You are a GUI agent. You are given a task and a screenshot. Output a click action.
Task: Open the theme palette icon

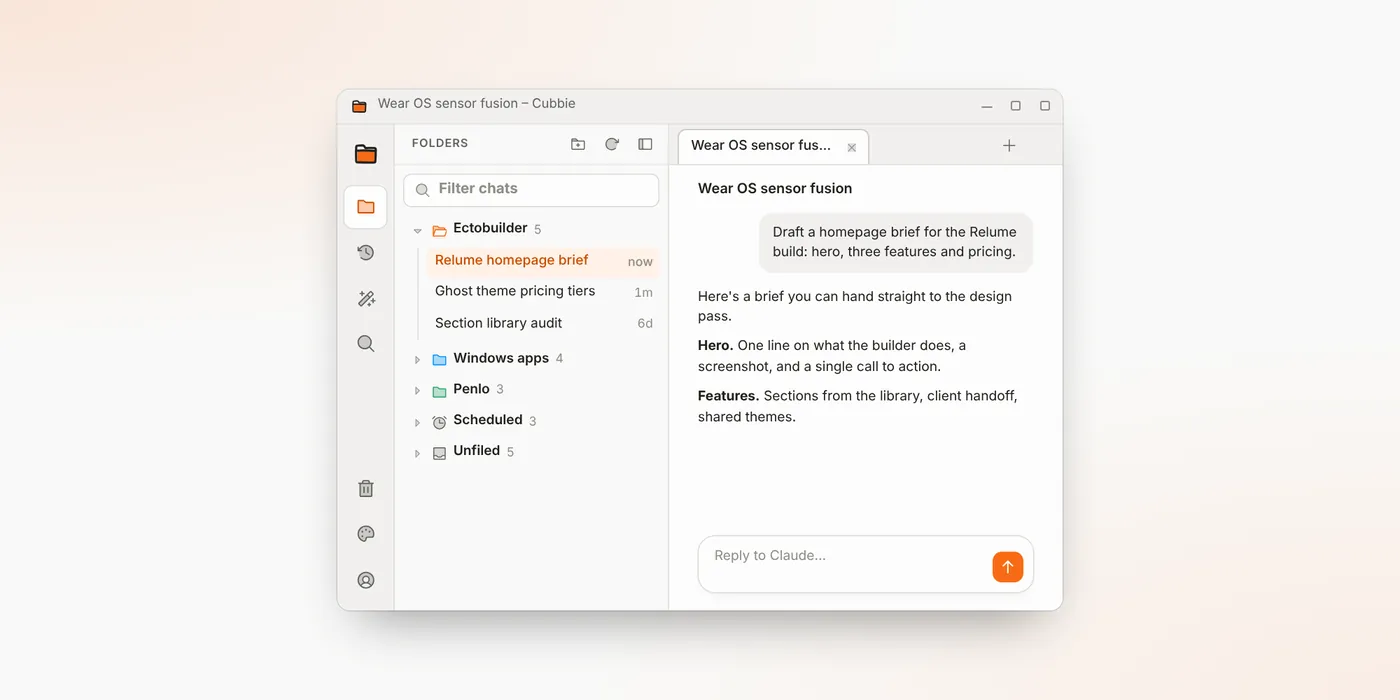(366, 534)
